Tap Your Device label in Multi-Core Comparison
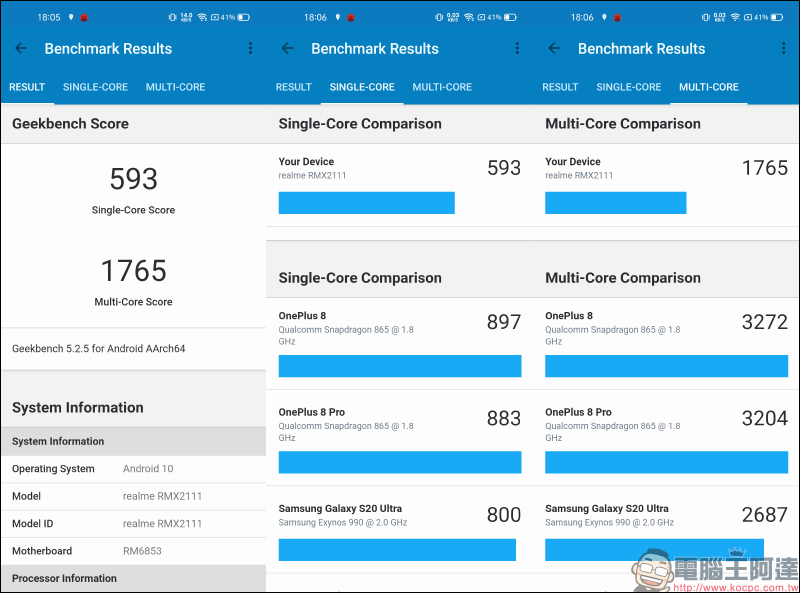800x593 pixels. 572,162
